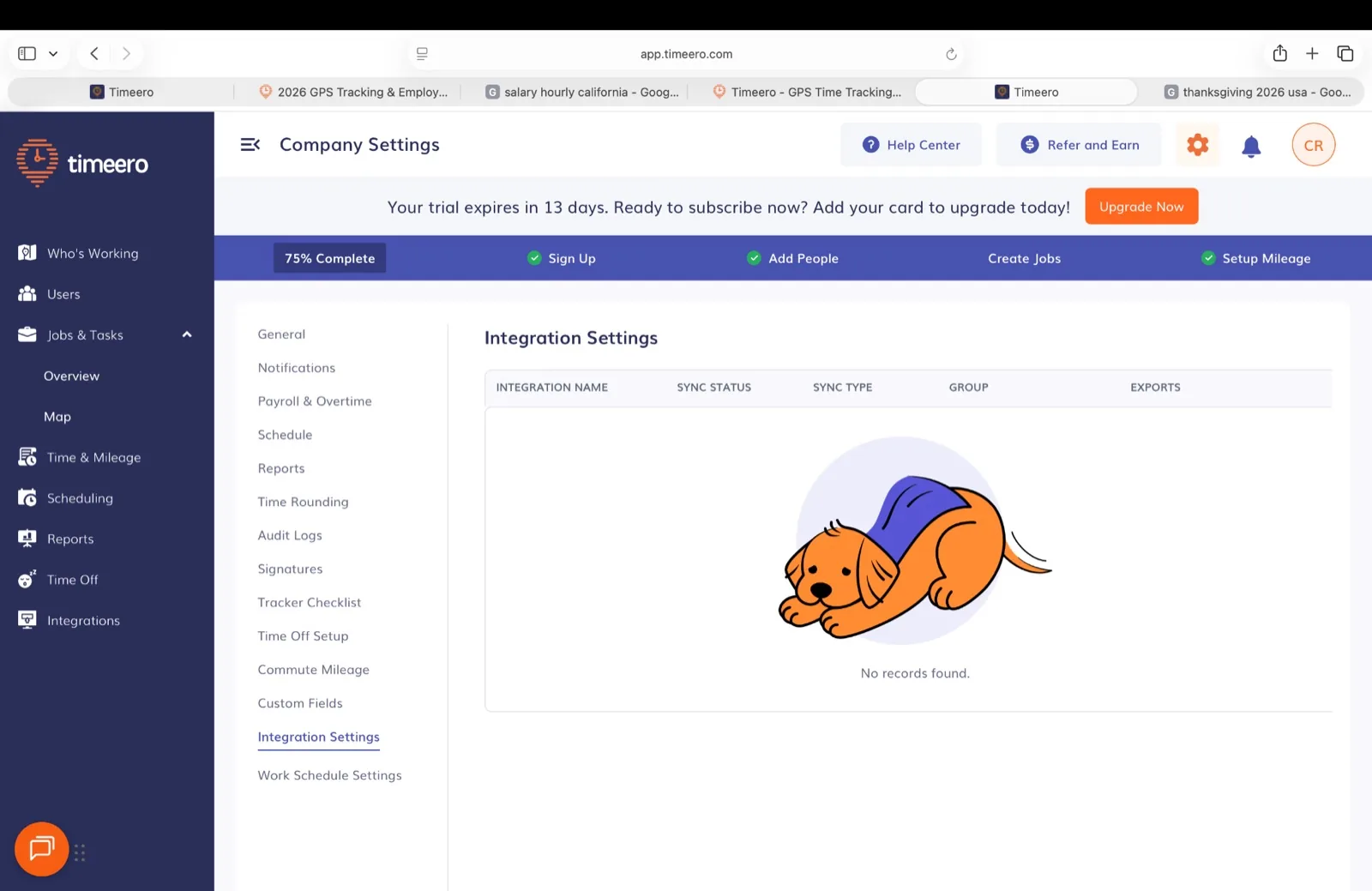Open the orange settings gear icon
The height and width of the screenshot is (891, 1372).
coord(1197,145)
